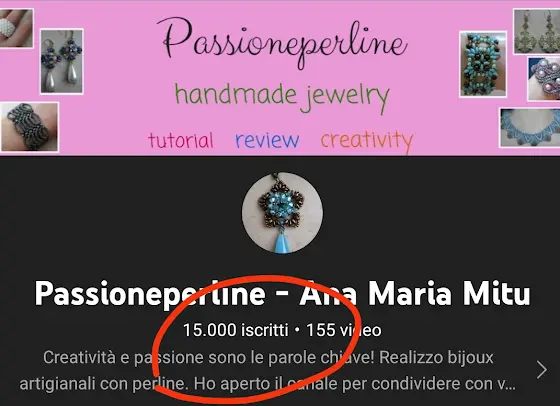Open the channel description beginning with Creatività e passione
This screenshot has height=406, width=560.
(268, 371)
